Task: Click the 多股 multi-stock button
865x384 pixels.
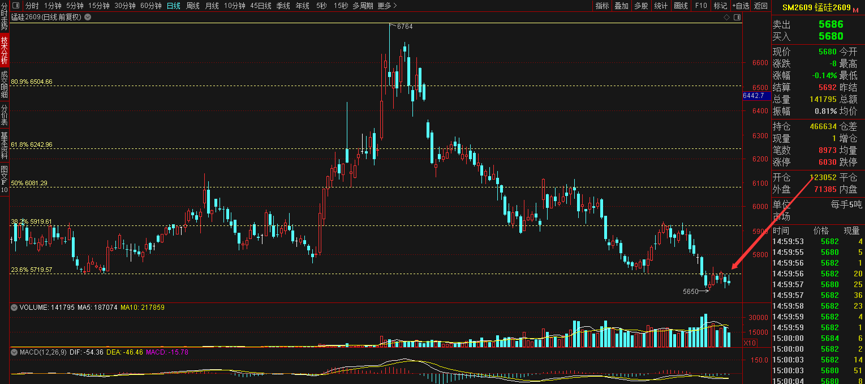Action: coord(640,6)
